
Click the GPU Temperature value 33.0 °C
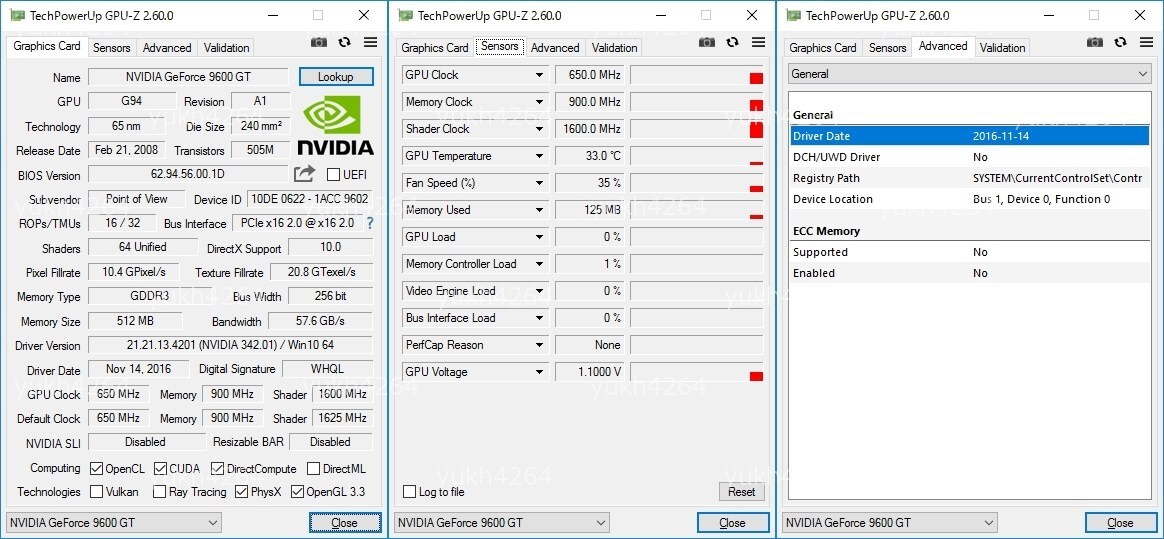(589, 156)
